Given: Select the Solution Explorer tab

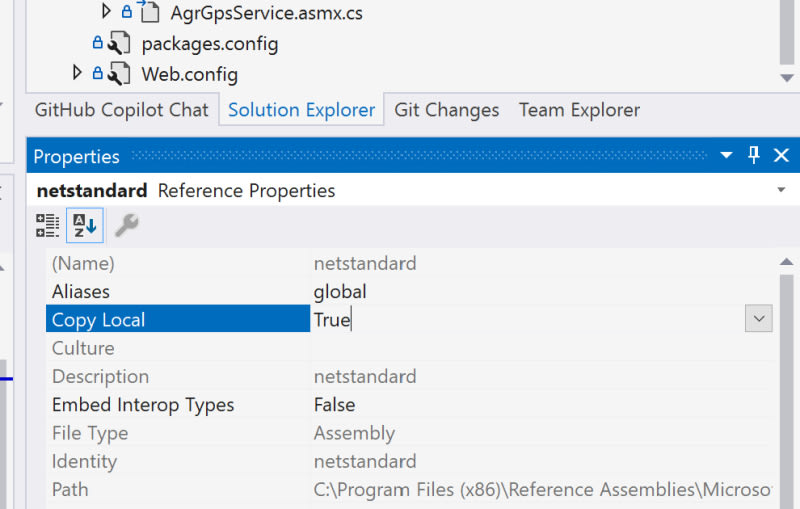Looking at the screenshot, I should [x=301, y=110].
